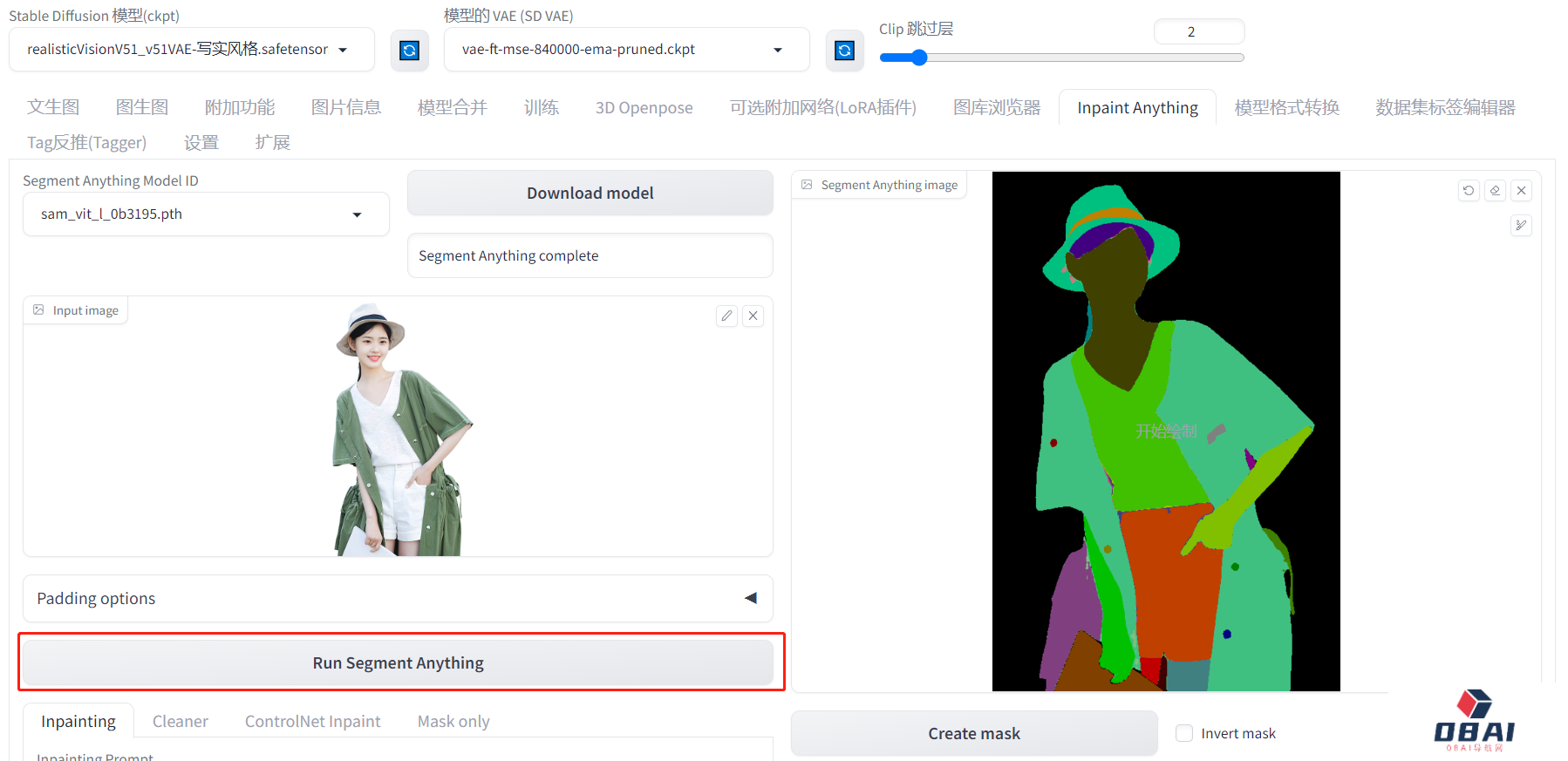Clear the Segment Anything image with the X icon
Screen dimensions: 1568x761
coord(1521,190)
